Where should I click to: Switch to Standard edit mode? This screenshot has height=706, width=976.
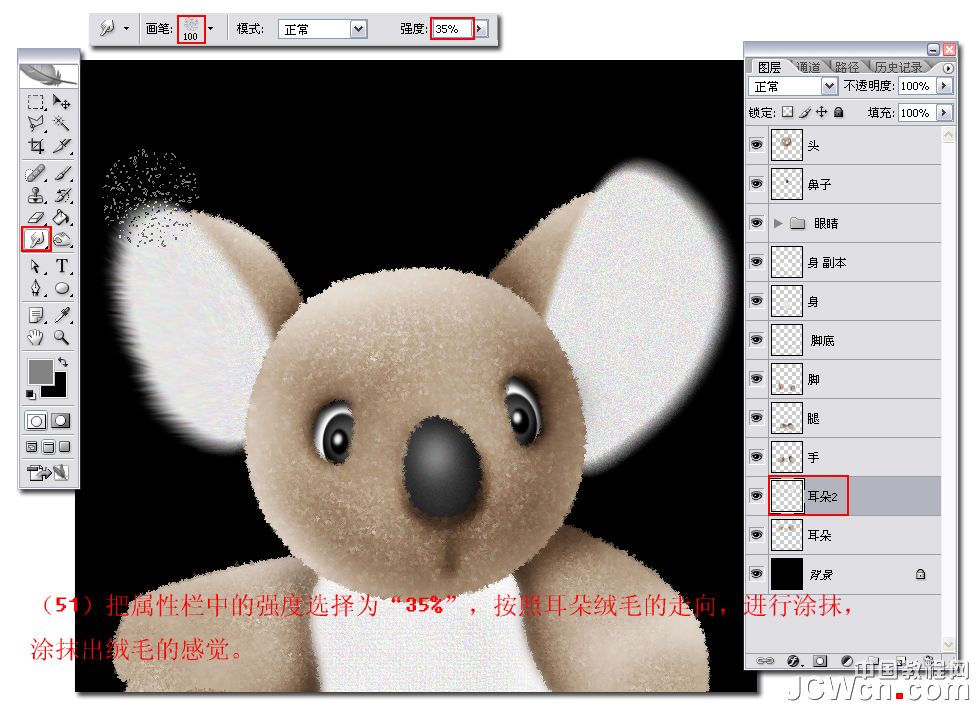pyautogui.click(x=36, y=421)
